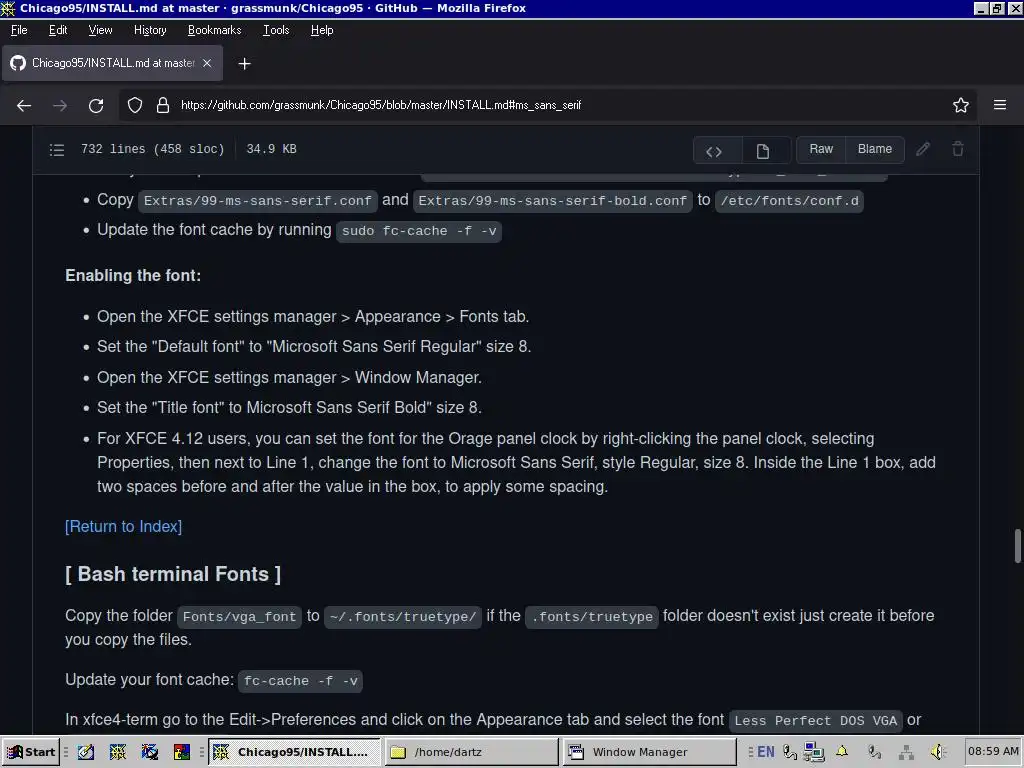Screen dimensions: 1024x768
Task: Go back to previous page
Action: pos(24,105)
